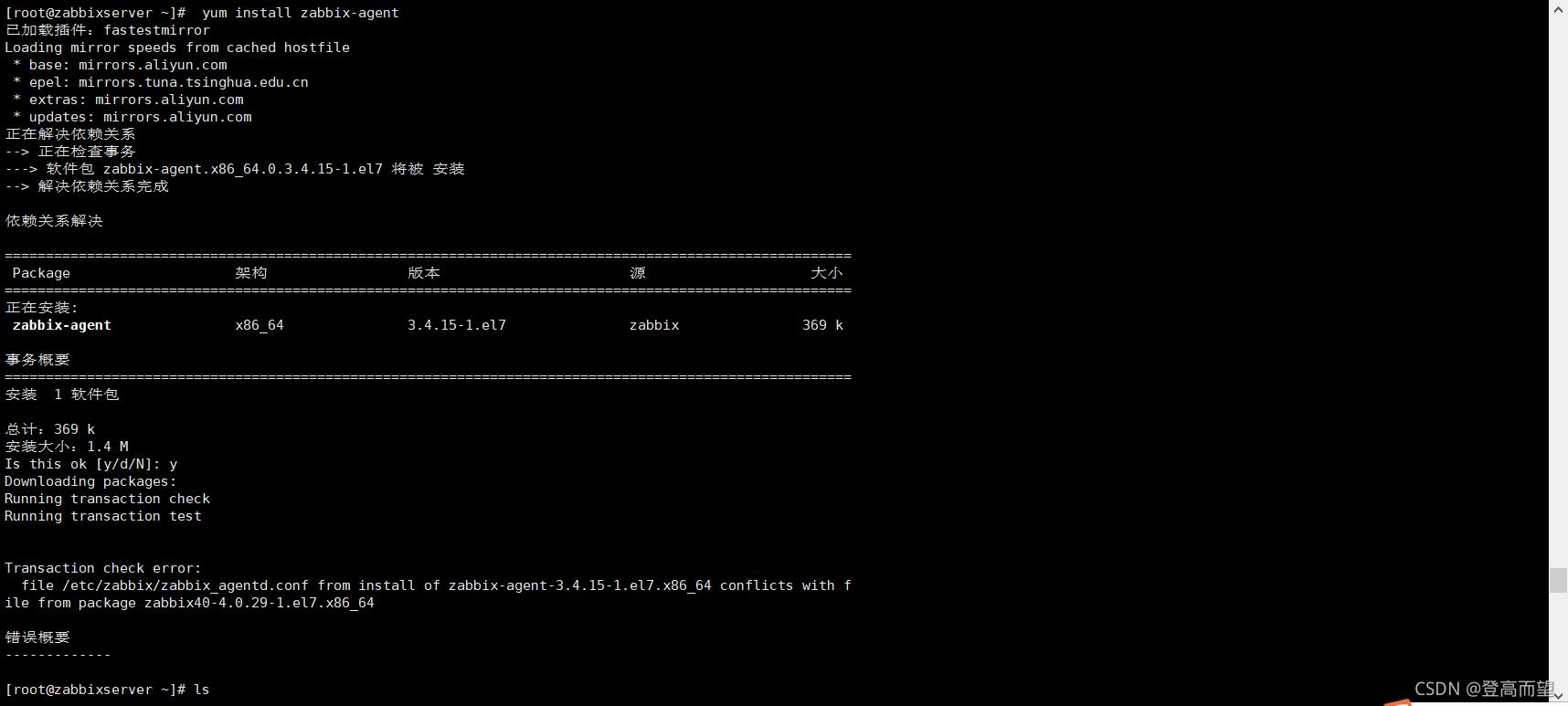Click the 'yum install zabbix-agent' command text
Screen dimensions: 1568x706
[301, 13]
